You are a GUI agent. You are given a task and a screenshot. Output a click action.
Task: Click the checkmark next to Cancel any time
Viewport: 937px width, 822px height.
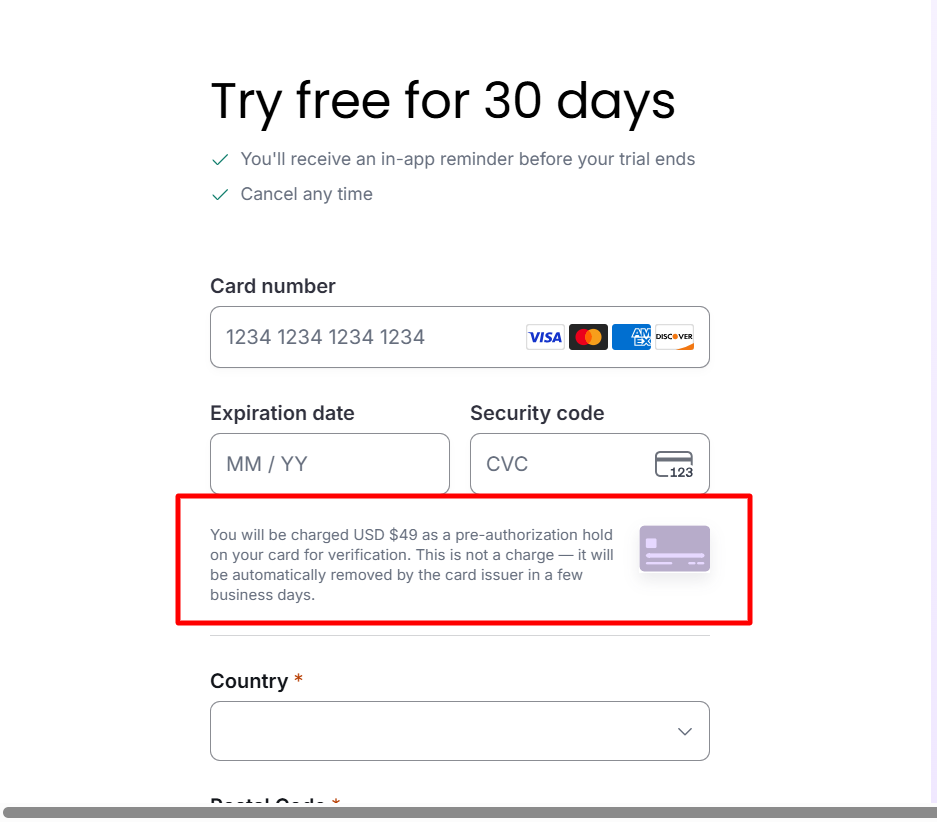tap(220, 194)
